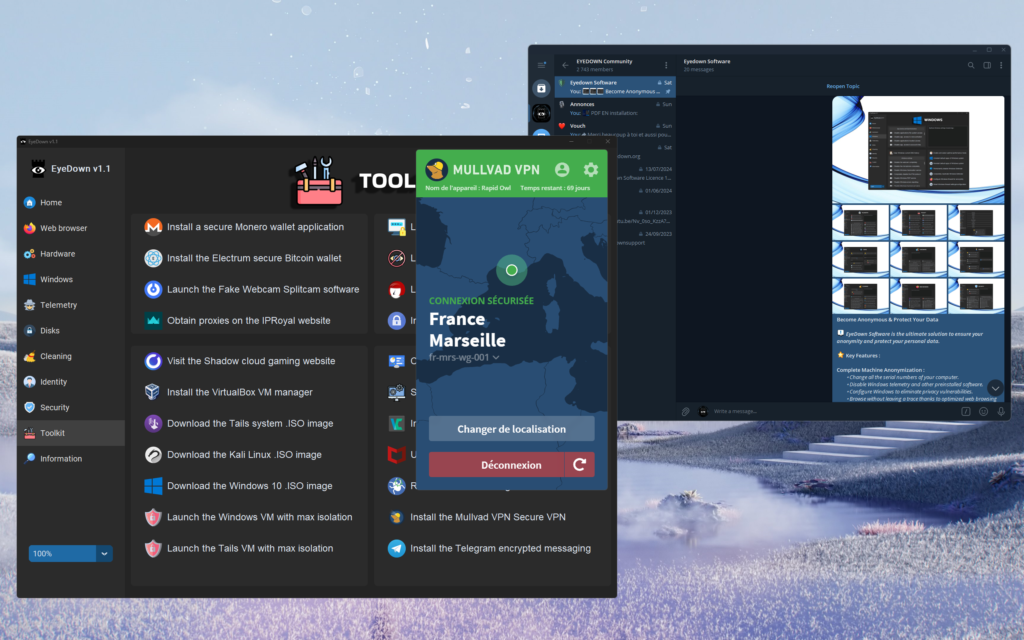
Task: Click the attach file paperclip icon
Action: (x=685, y=411)
